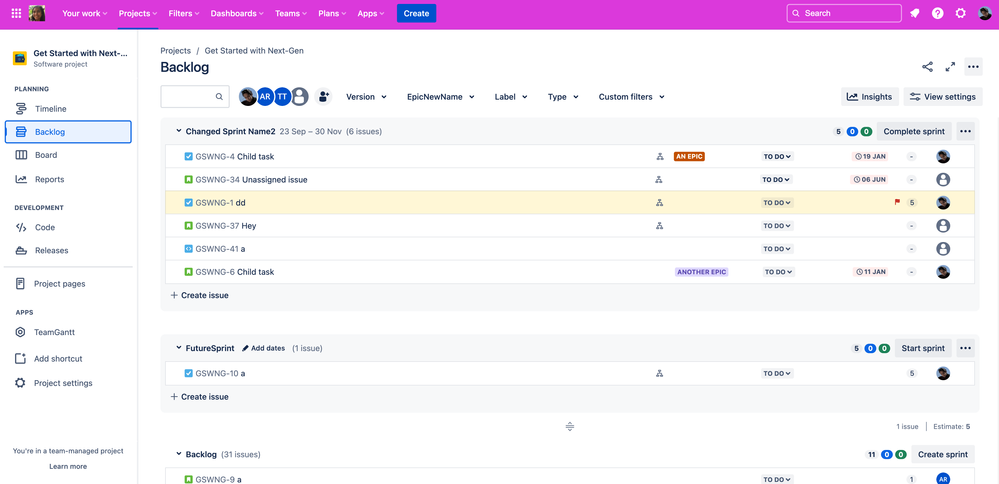Open the Type filter dropdown
Screen dimensions: 999x484
click(563, 97)
